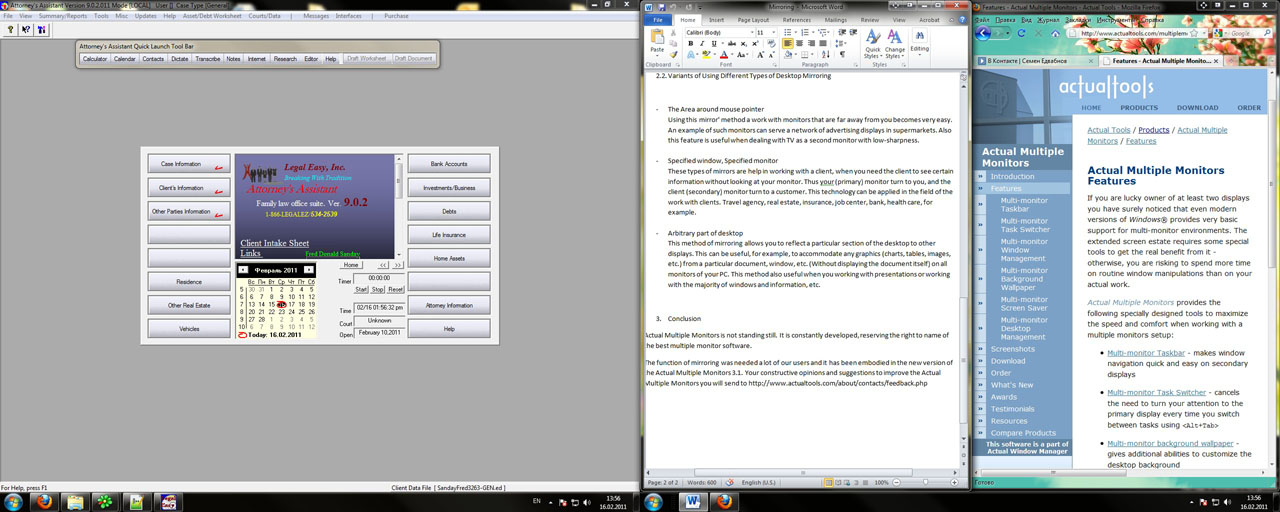
Task: Expand the Font dialog launcher in Word
Action: click(775, 65)
